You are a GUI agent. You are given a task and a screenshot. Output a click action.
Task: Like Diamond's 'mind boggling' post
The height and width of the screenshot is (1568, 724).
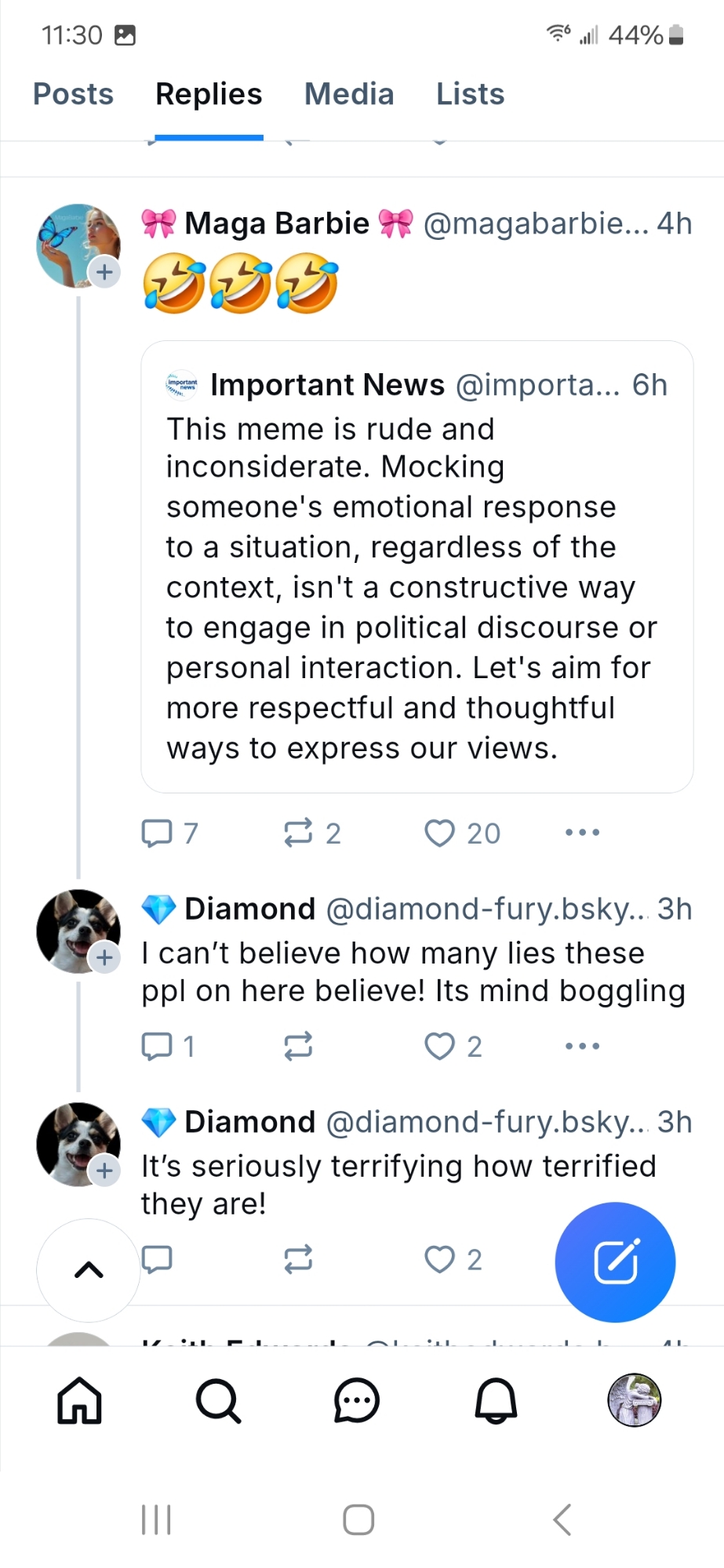click(x=440, y=1046)
